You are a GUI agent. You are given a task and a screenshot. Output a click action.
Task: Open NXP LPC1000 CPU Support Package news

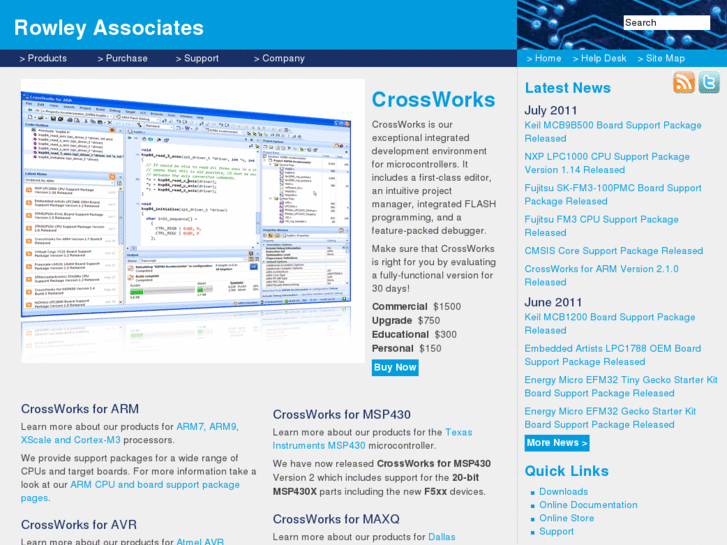(x=607, y=163)
